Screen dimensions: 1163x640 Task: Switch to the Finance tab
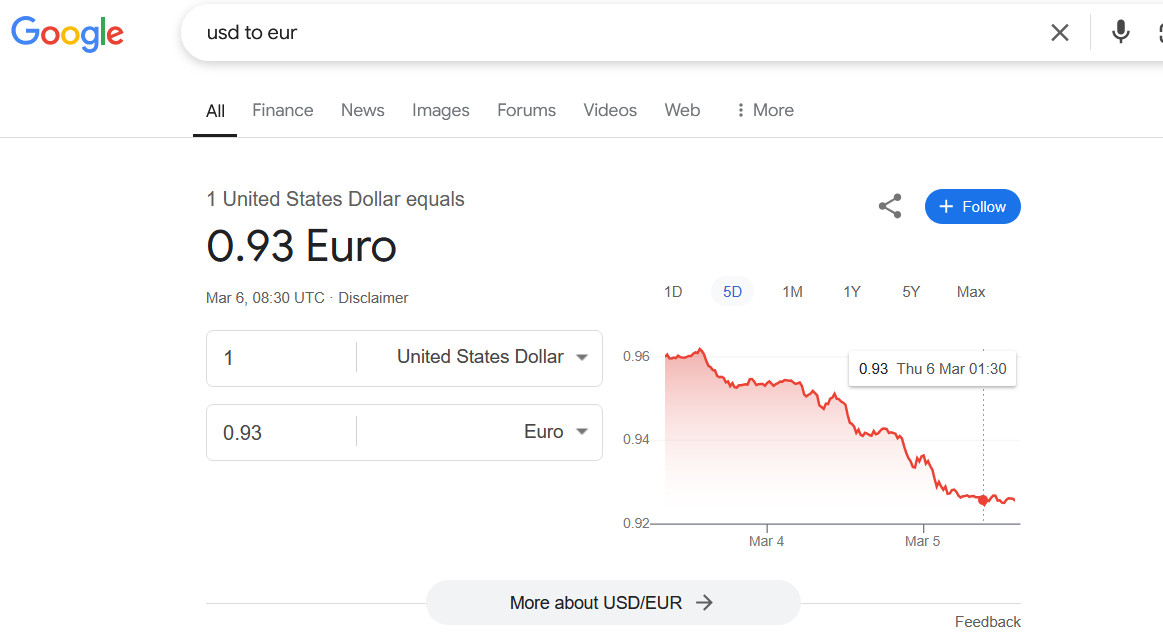tap(282, 110)
